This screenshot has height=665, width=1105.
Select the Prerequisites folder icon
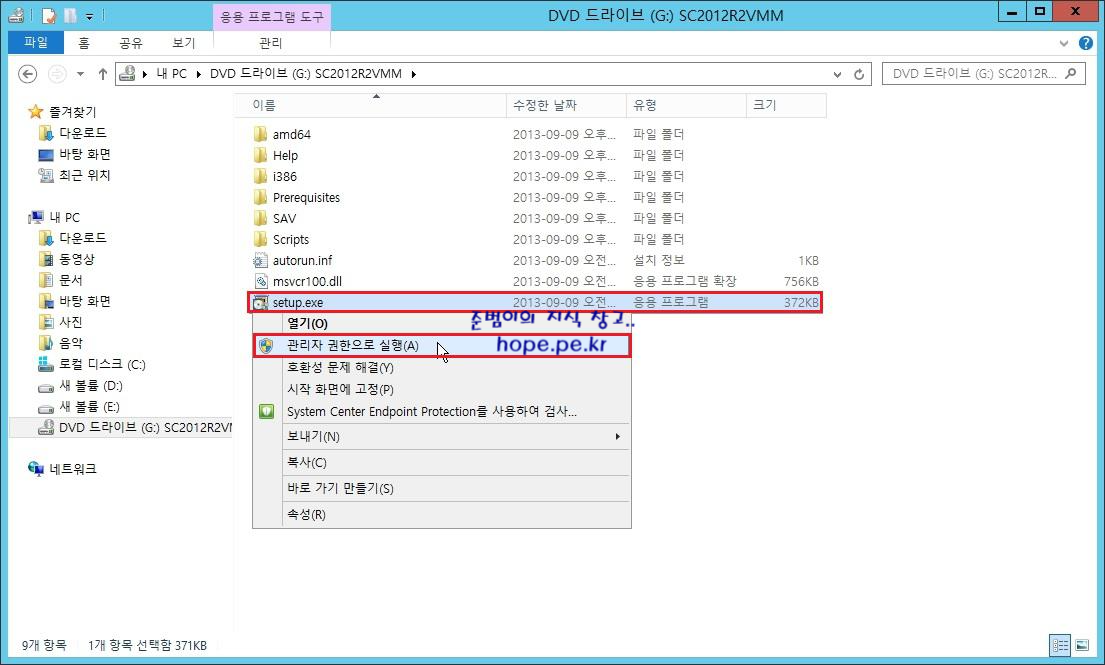(260, 197)
